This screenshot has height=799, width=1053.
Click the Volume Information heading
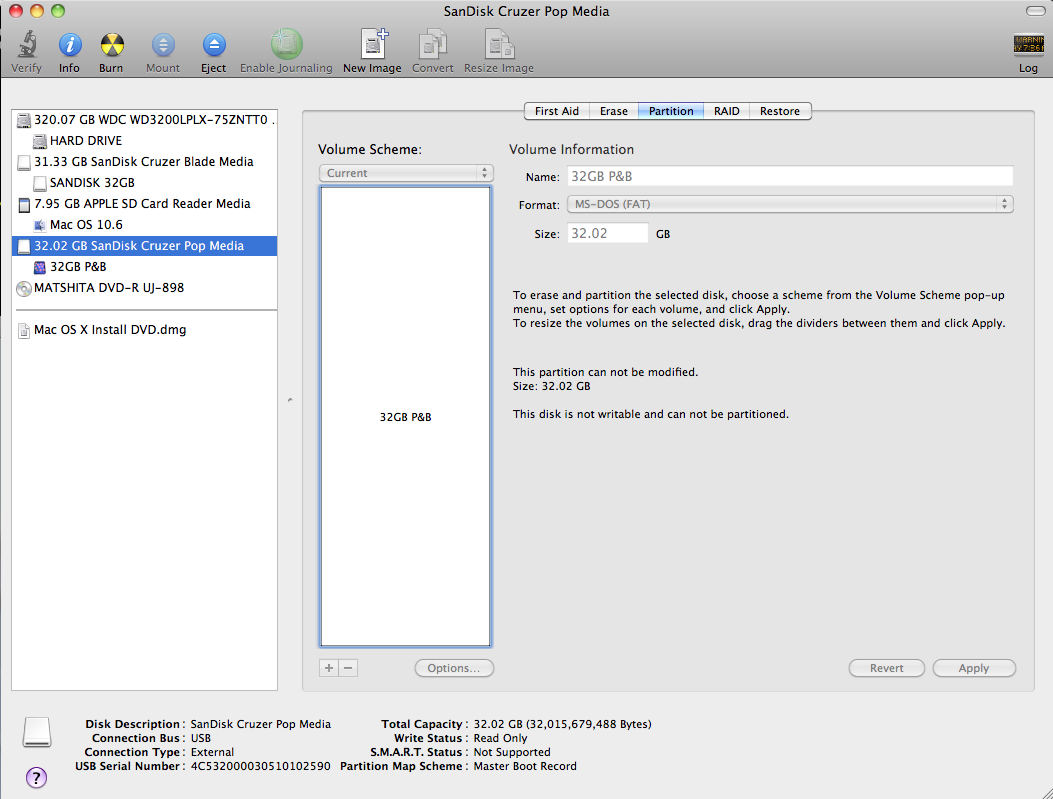pyautogui.click(x=571, y=149)
